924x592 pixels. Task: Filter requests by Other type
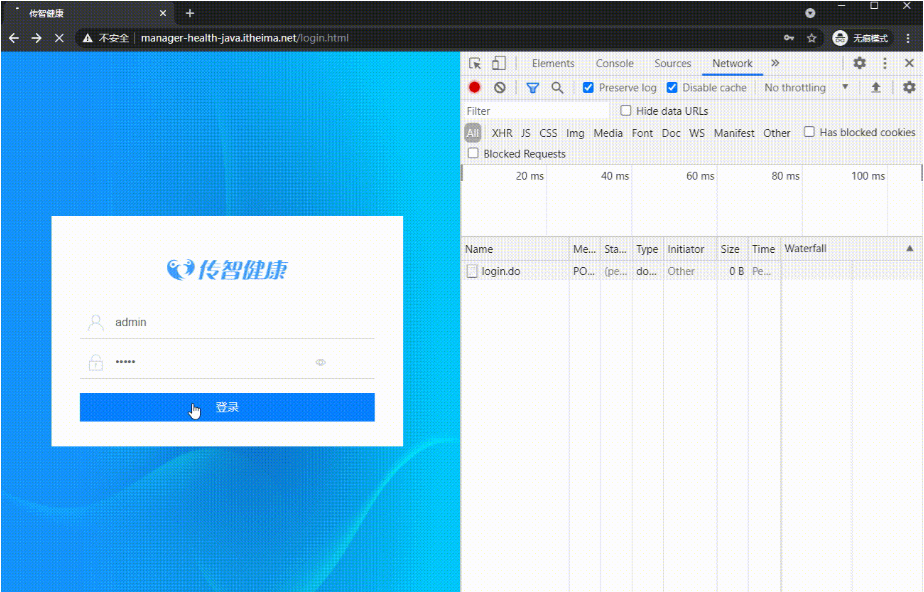pos(777,133)
